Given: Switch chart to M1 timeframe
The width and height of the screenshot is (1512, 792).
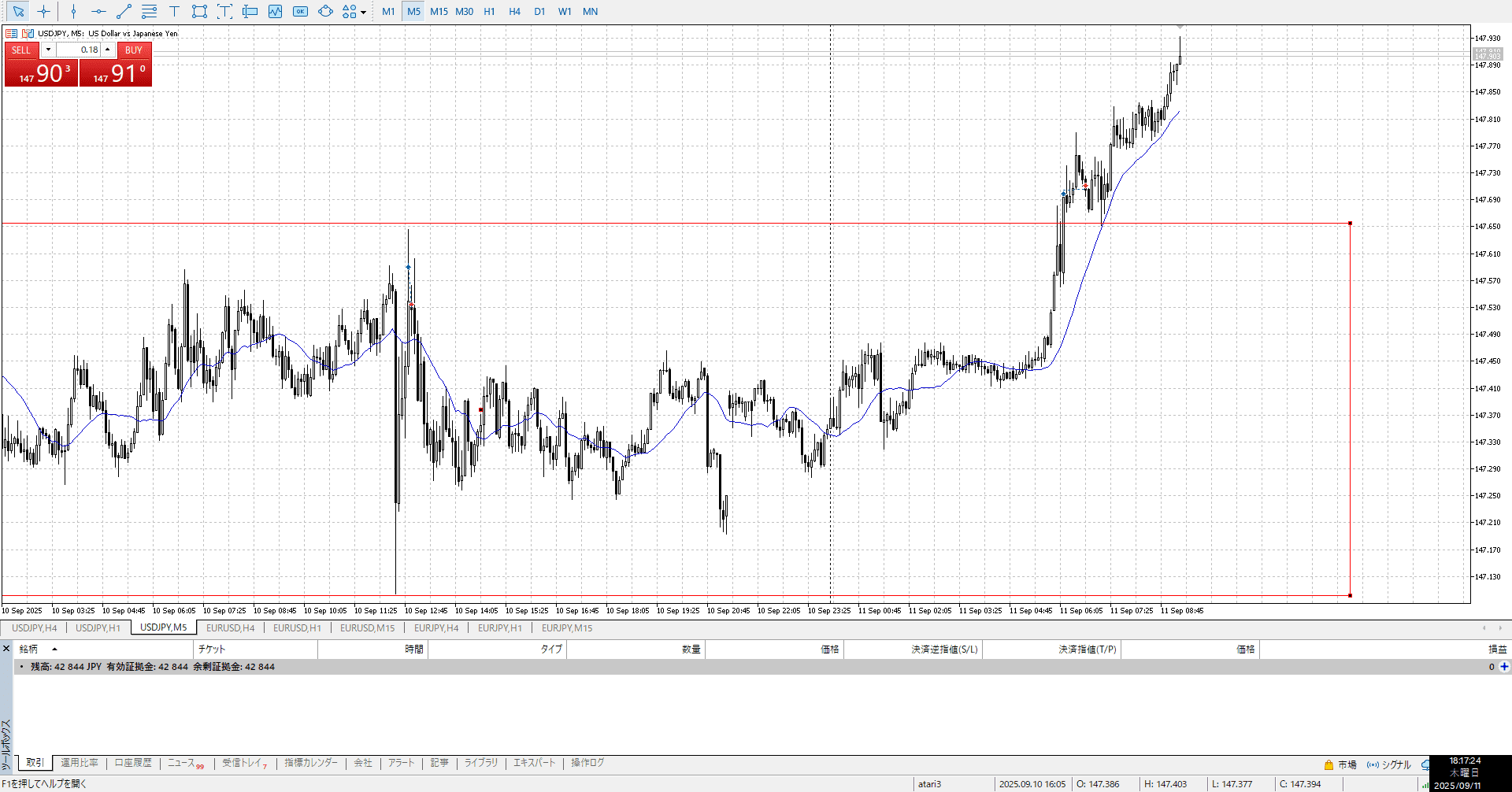Looking at the screenshot, I should [x=388, y=12].
